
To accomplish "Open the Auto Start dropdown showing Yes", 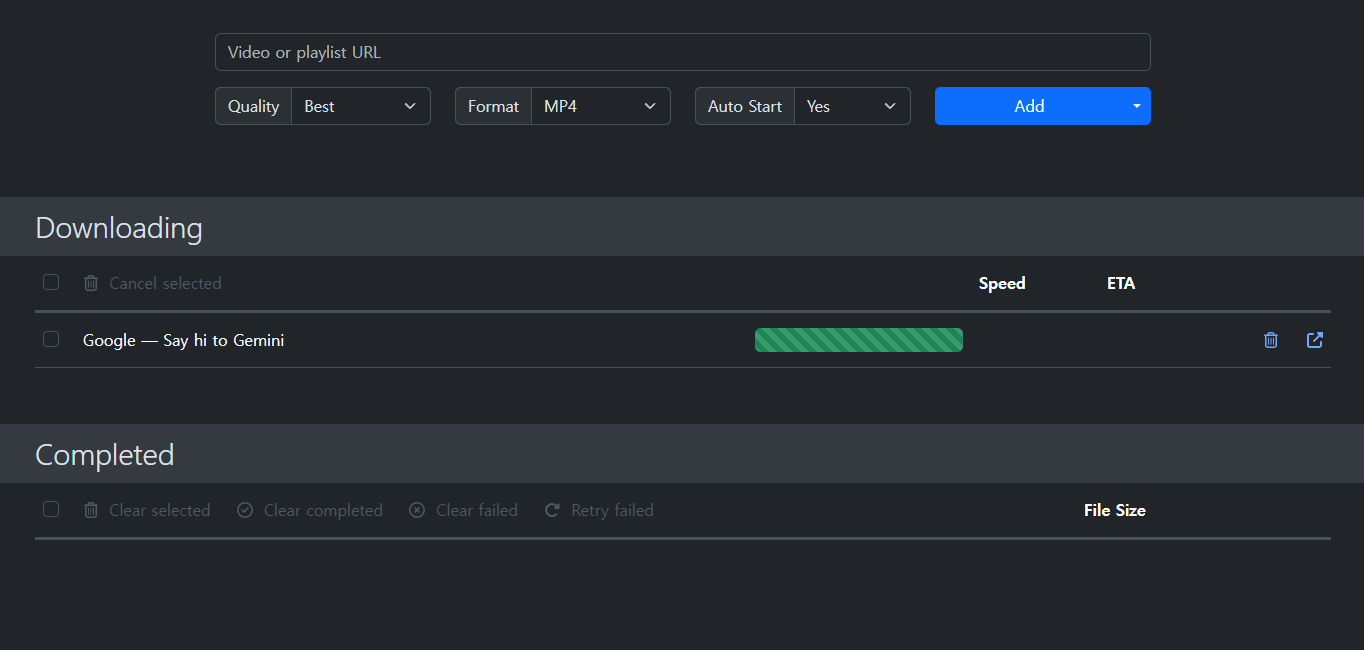I will click(x=852, y=106).
